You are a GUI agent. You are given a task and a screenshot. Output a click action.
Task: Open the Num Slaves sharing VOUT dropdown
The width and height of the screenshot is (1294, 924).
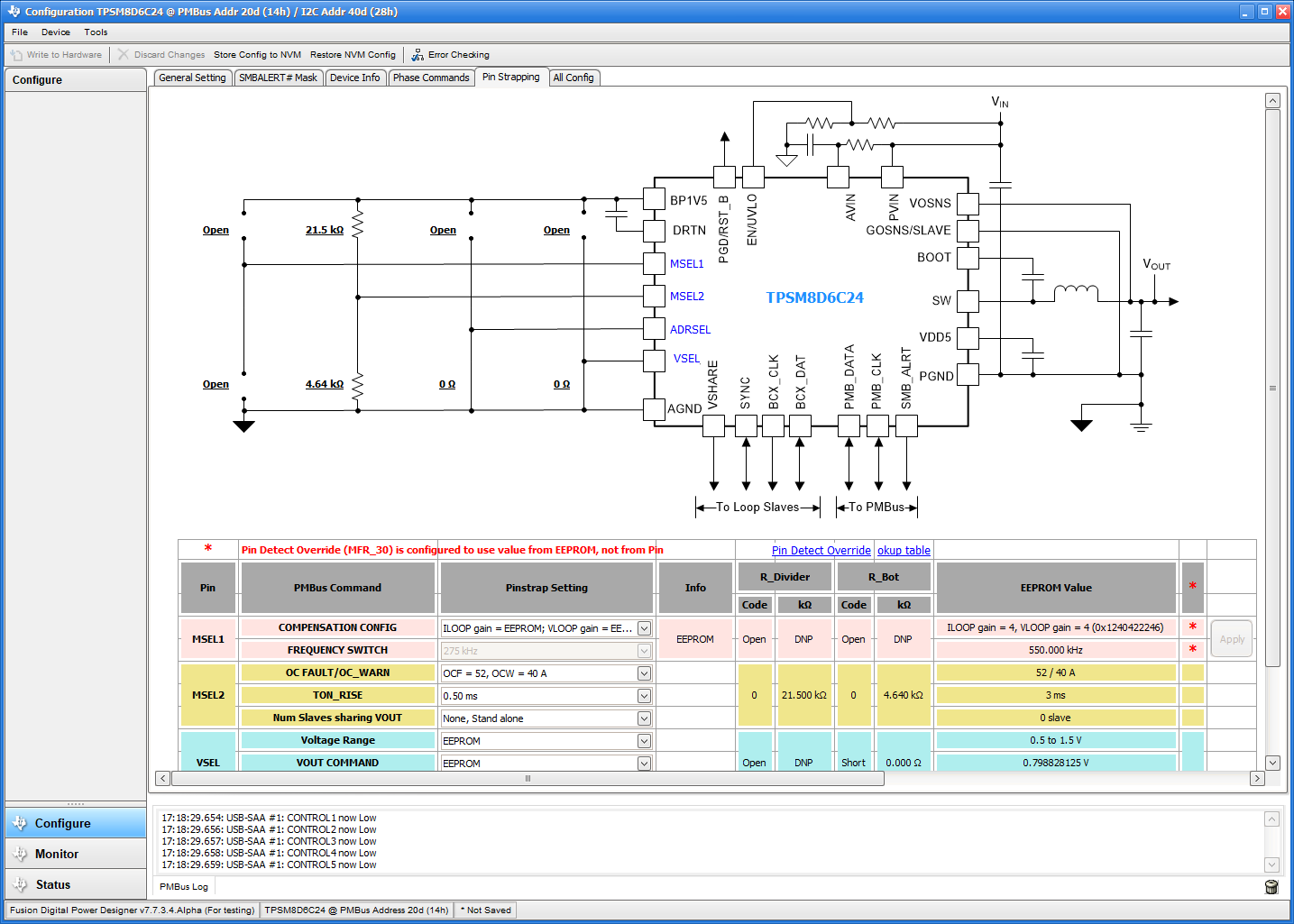(x=643, y=718)
